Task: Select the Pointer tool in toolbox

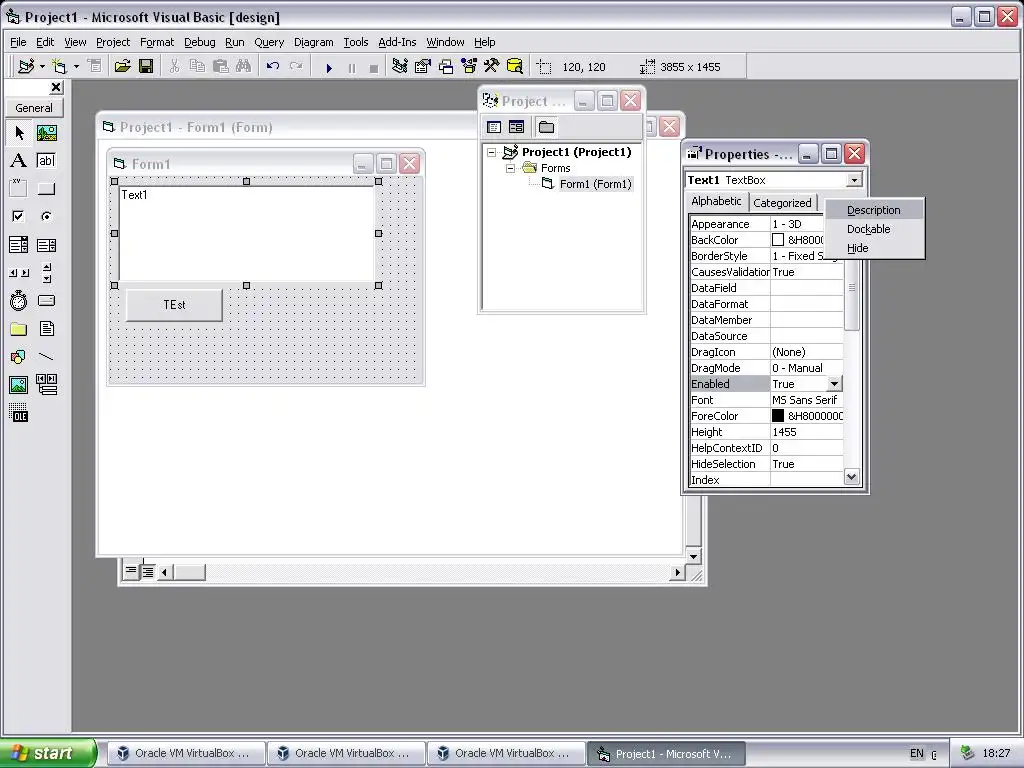Action: pos(19,133)
